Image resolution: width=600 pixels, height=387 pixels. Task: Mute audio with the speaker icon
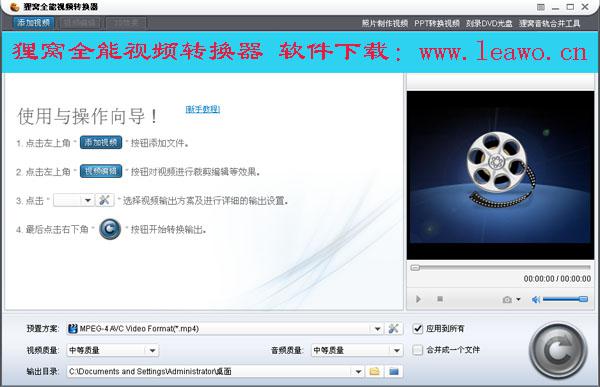(x=536, y=299)
